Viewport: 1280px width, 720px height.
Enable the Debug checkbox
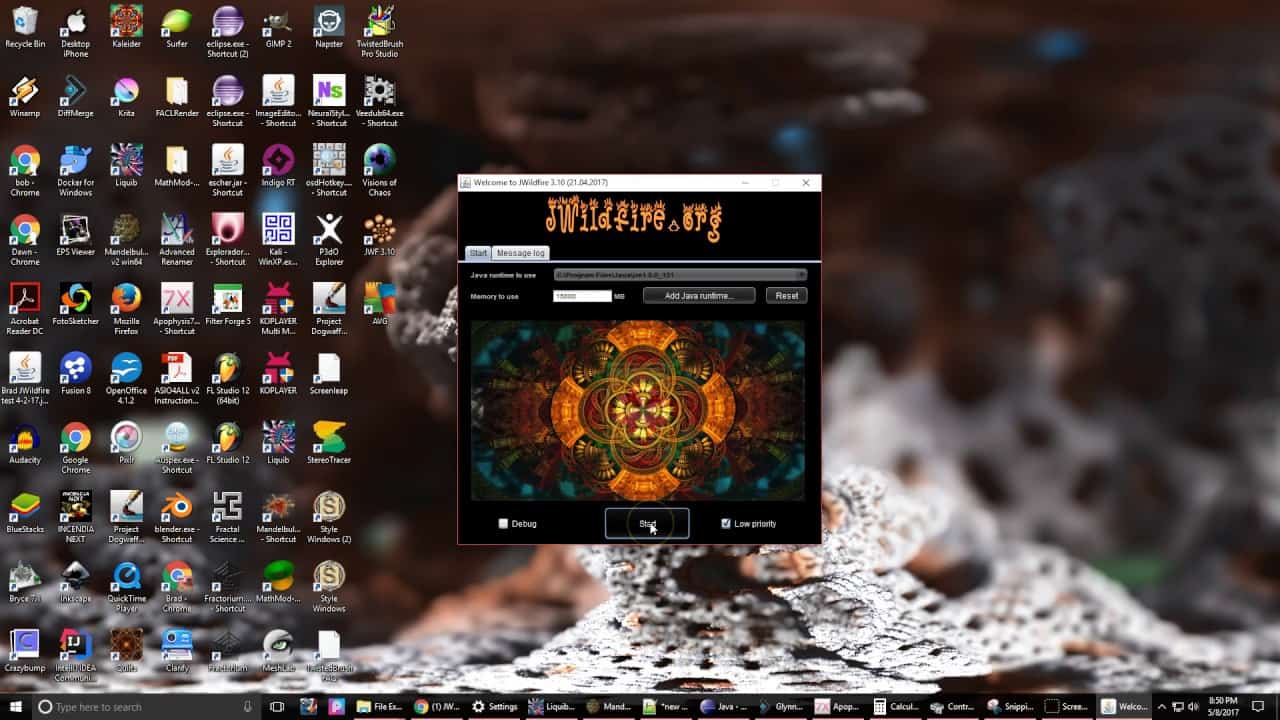pyautogui.click(x=503, y=523)
